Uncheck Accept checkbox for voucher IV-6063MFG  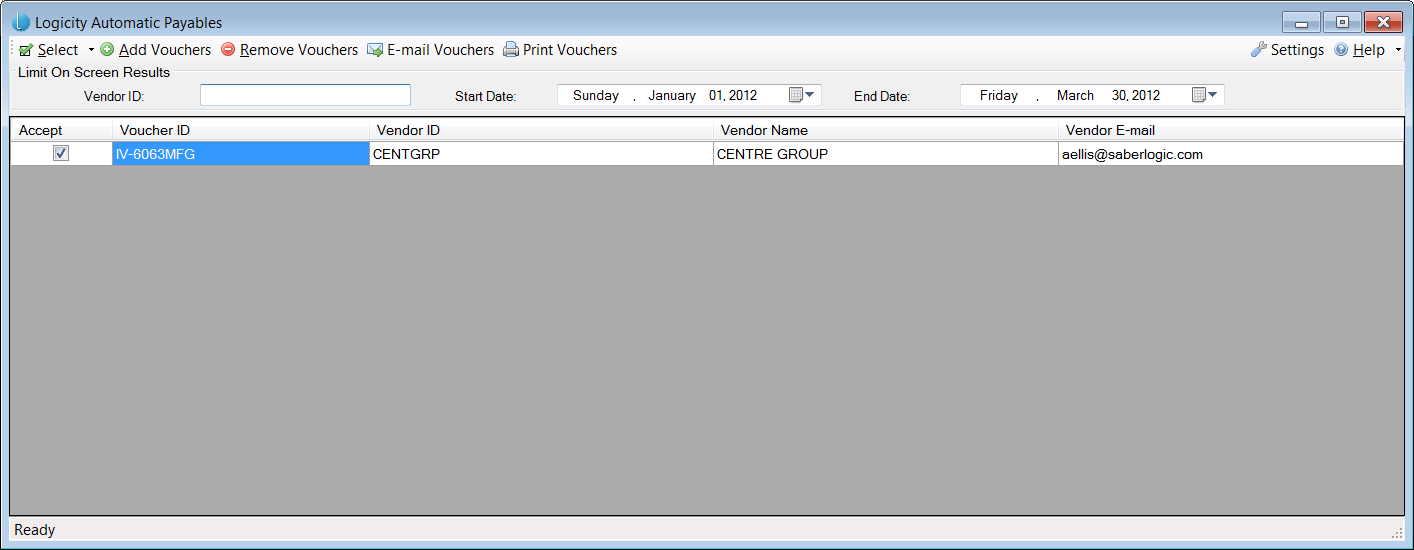click(61, 153)
